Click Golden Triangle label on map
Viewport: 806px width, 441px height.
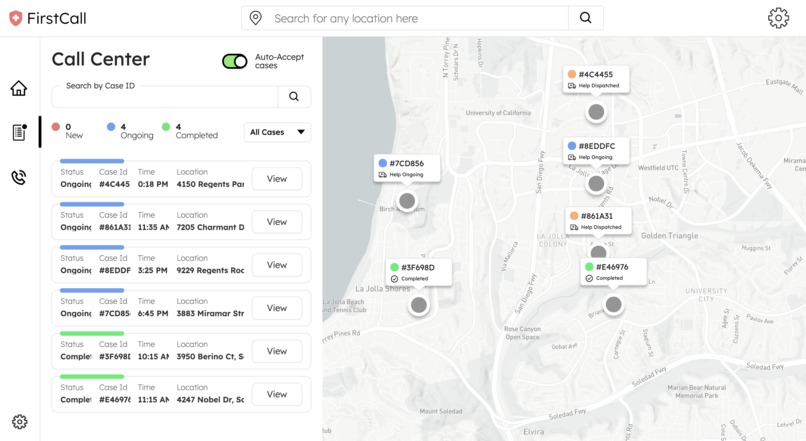(x=669, y=235)
